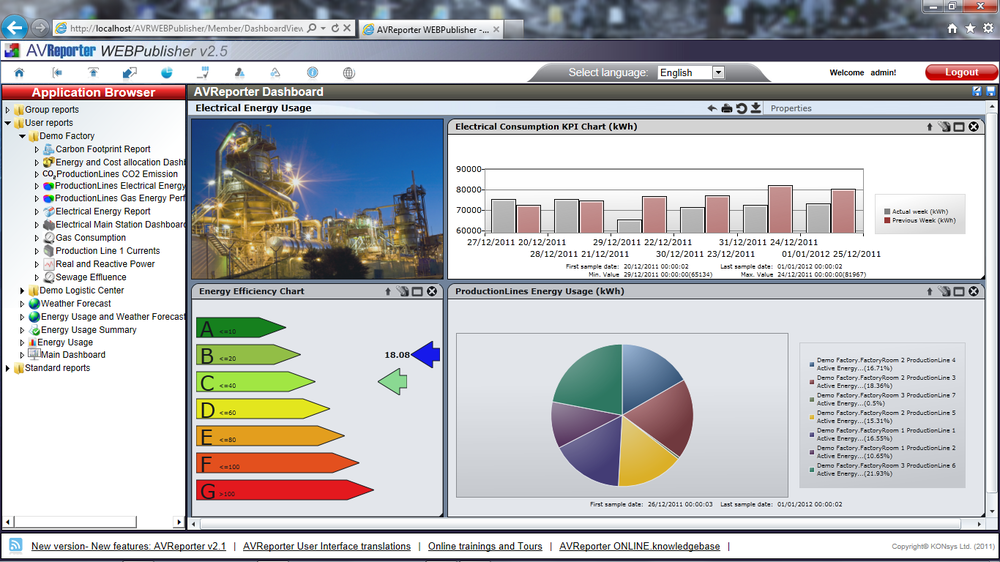
Task: Expand the Carbon Footprint Report item
Action: [36, 149]
